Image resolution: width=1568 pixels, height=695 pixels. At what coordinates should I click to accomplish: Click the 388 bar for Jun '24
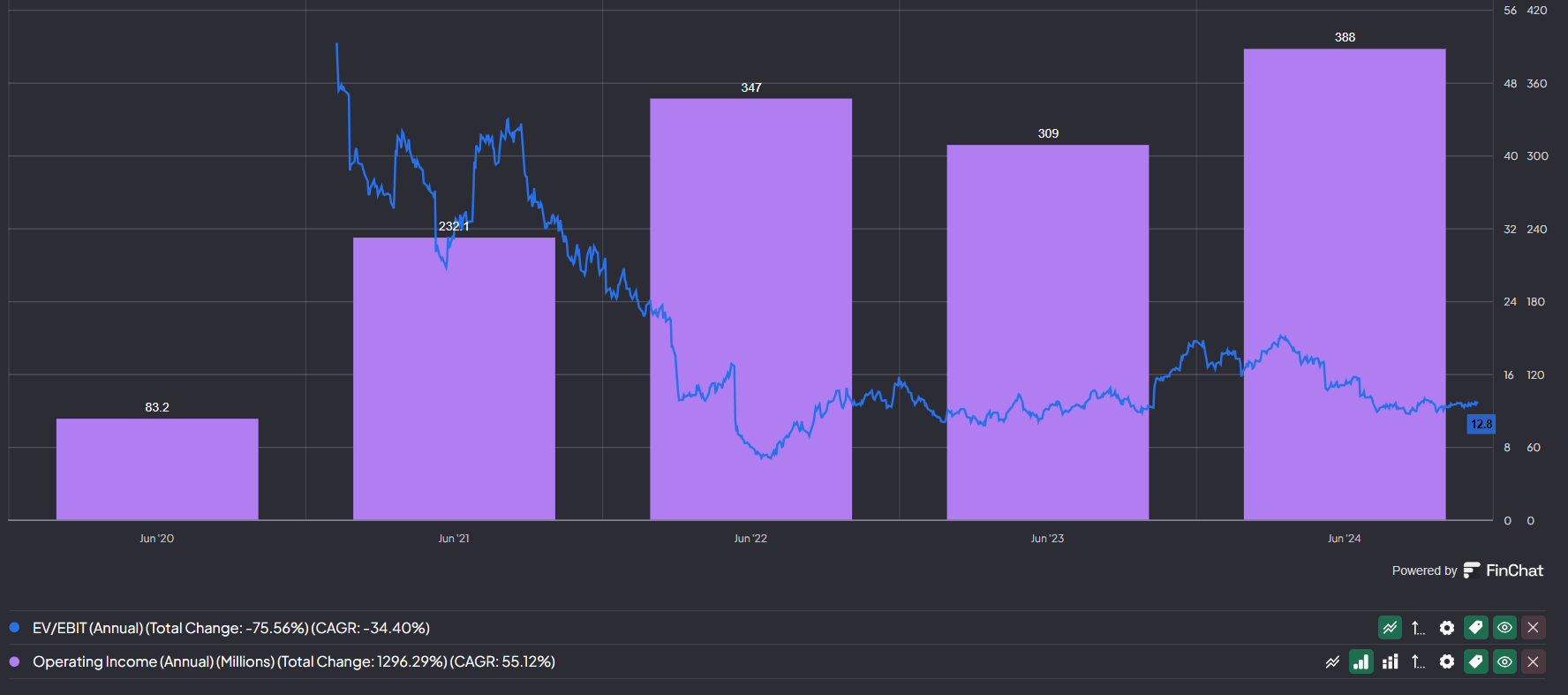(x=1344, y=283)
